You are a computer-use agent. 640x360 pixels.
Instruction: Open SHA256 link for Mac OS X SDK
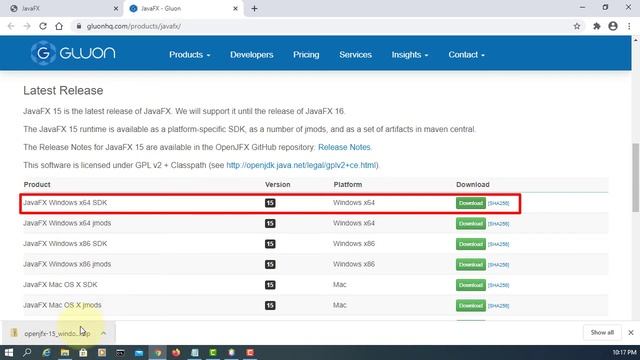coord(498,285)
